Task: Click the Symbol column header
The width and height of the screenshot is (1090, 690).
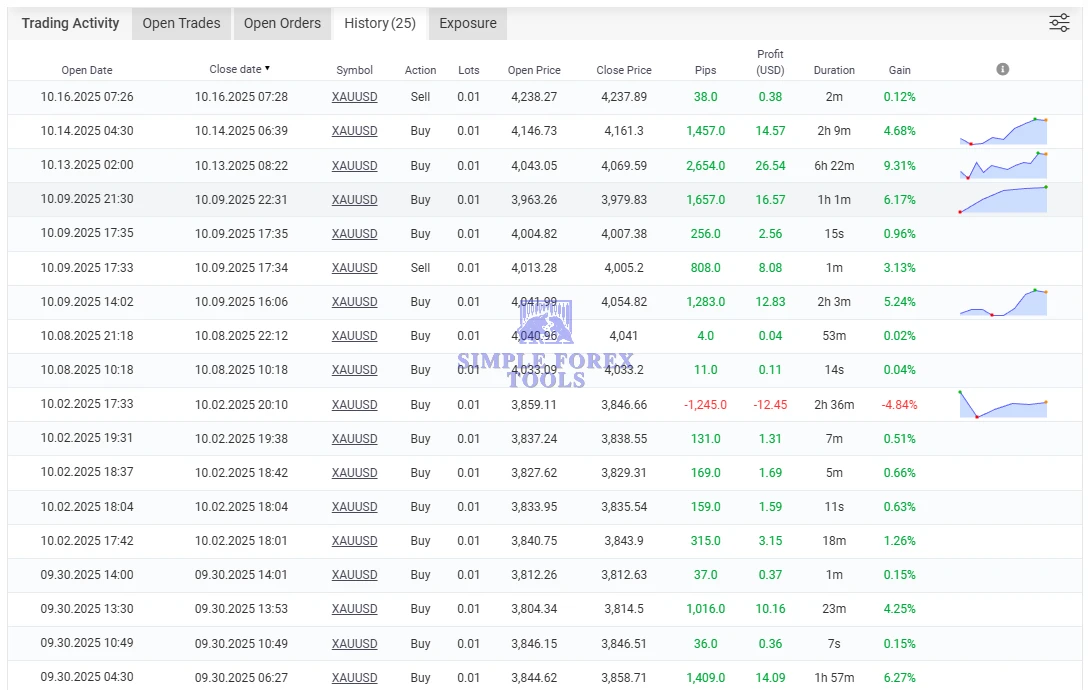Action: 354,70
